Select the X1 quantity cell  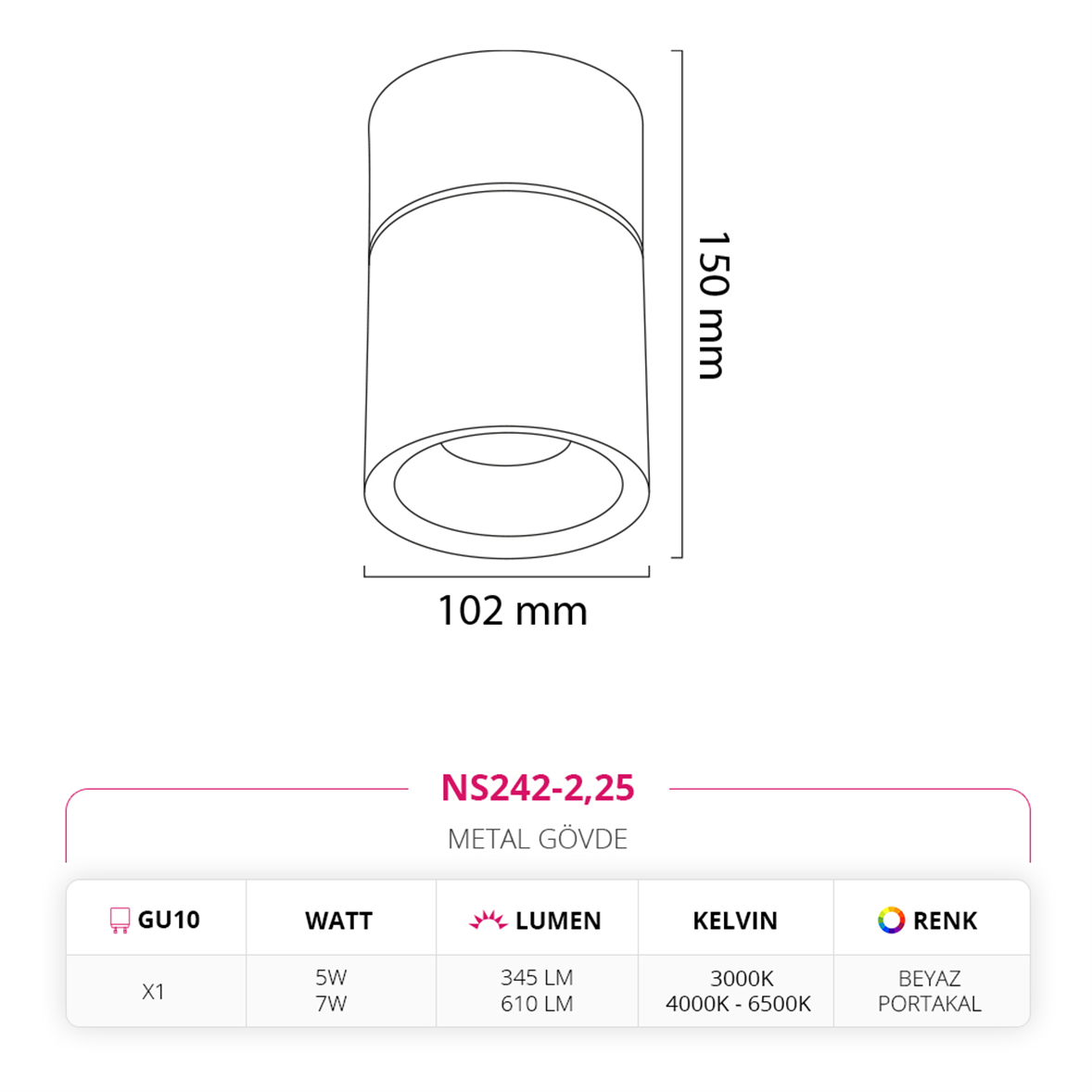[x=153, y=991]
